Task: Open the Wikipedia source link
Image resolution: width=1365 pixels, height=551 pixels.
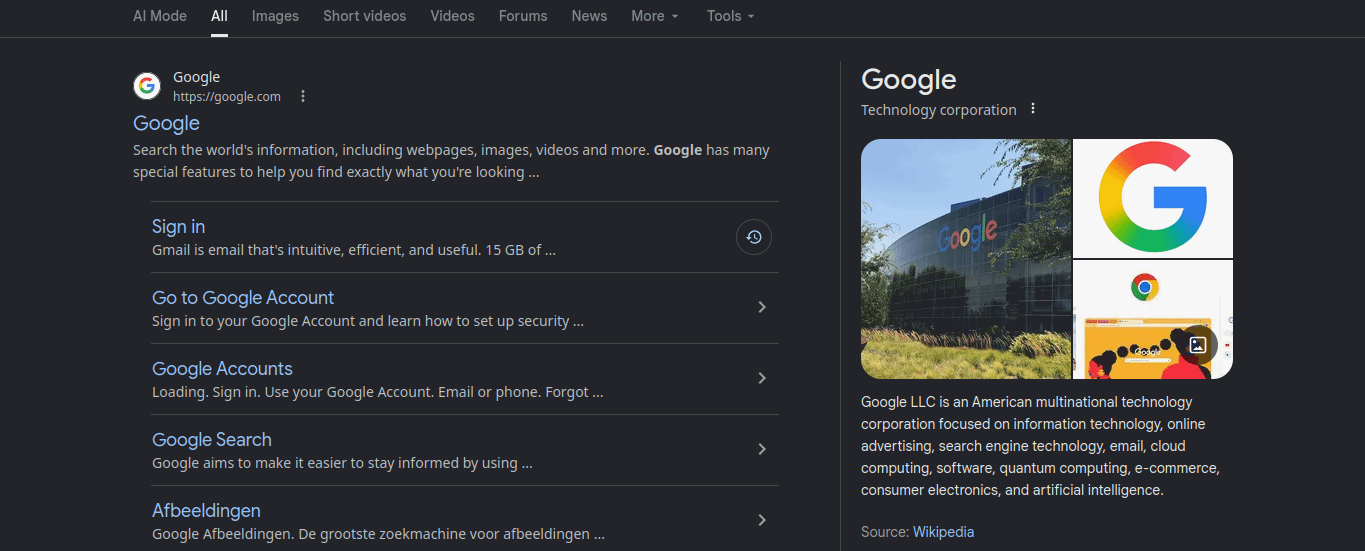Action: [x=943, y=532]
